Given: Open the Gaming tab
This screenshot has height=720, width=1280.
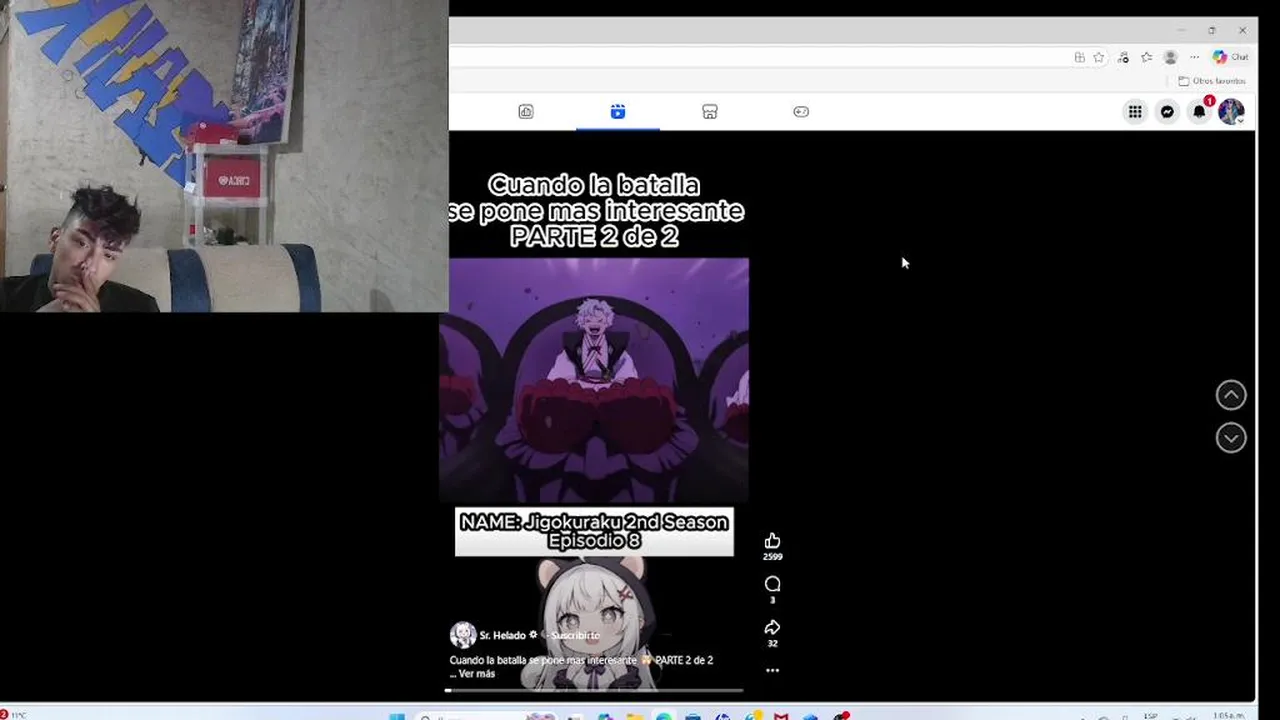Looking at the screenshot, I should pyautogui.click(x=801, y=112).
